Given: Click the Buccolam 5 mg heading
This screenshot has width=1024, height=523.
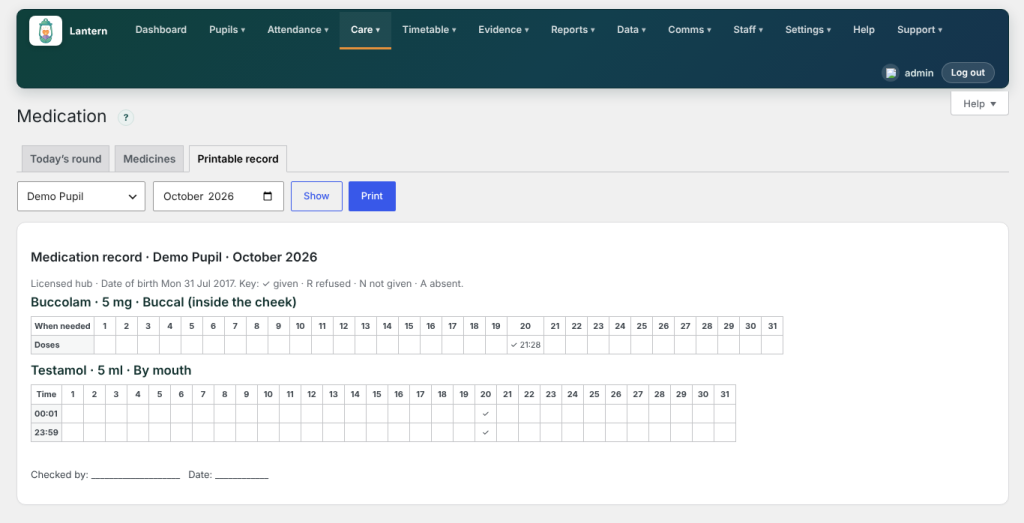Looking at the screenshot, I should [x=163, y=302].
